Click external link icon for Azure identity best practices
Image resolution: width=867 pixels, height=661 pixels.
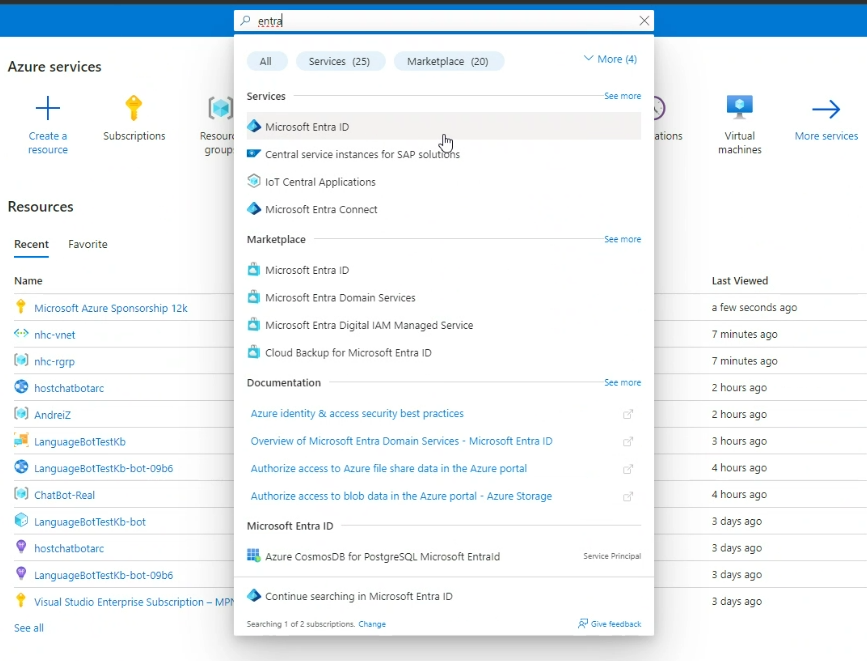(x=628, y=414)
